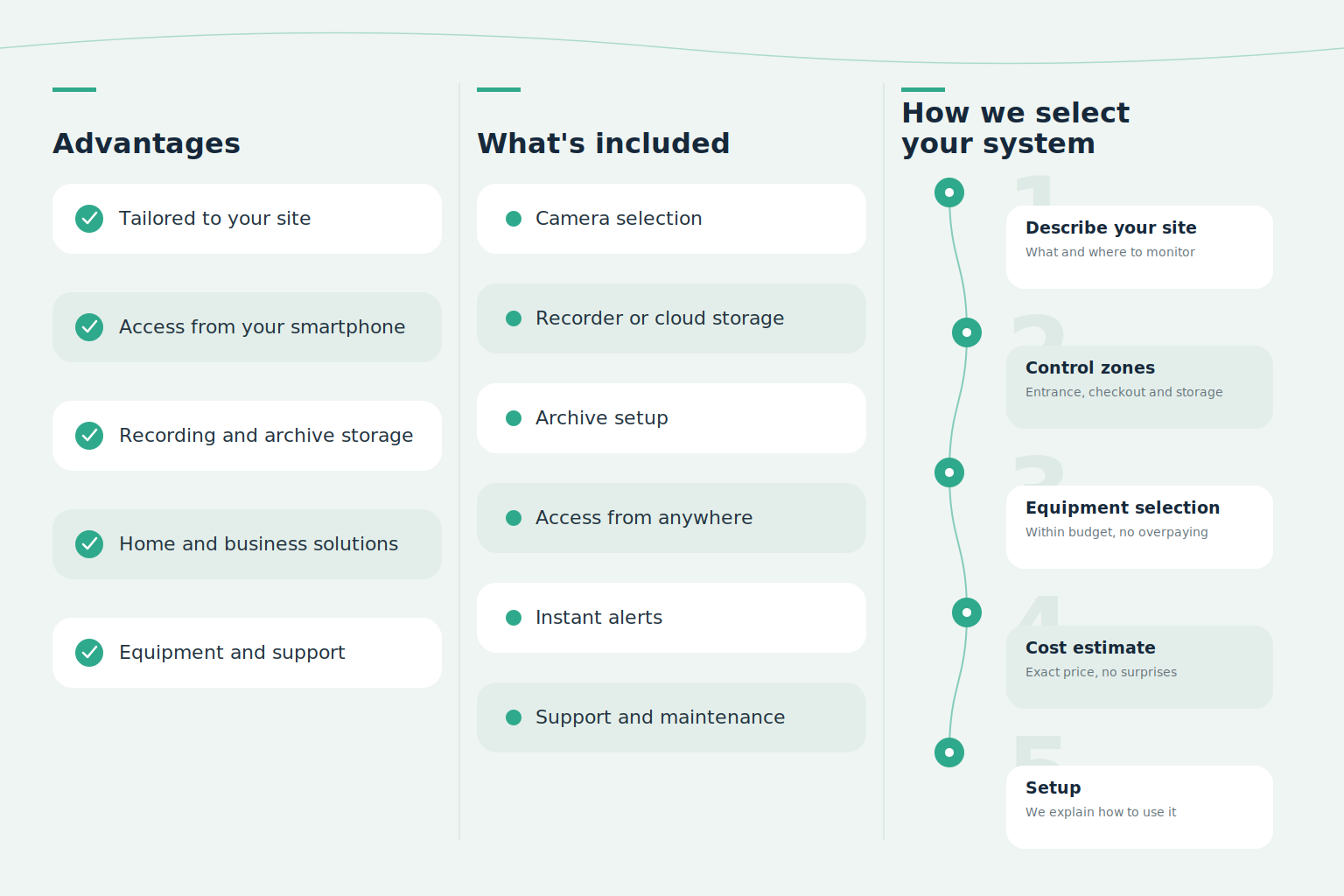Screen dimensions: 1344x896
Task: Open the Control zones step card
Action: tap(1139, 387)
